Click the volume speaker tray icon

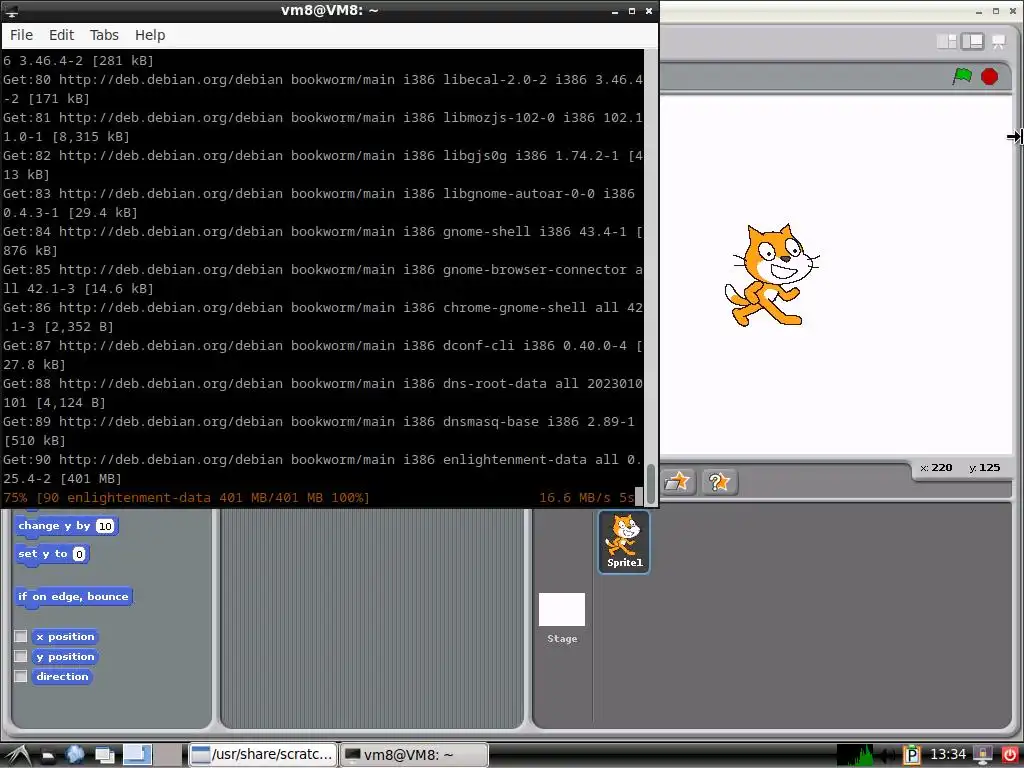(888, 756)
